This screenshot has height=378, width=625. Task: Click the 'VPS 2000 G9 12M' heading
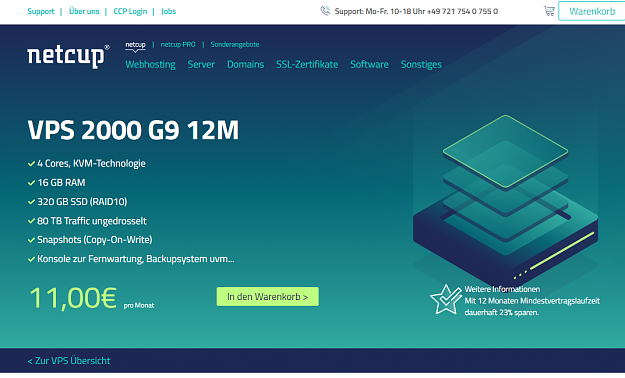(x=133, y=130)
